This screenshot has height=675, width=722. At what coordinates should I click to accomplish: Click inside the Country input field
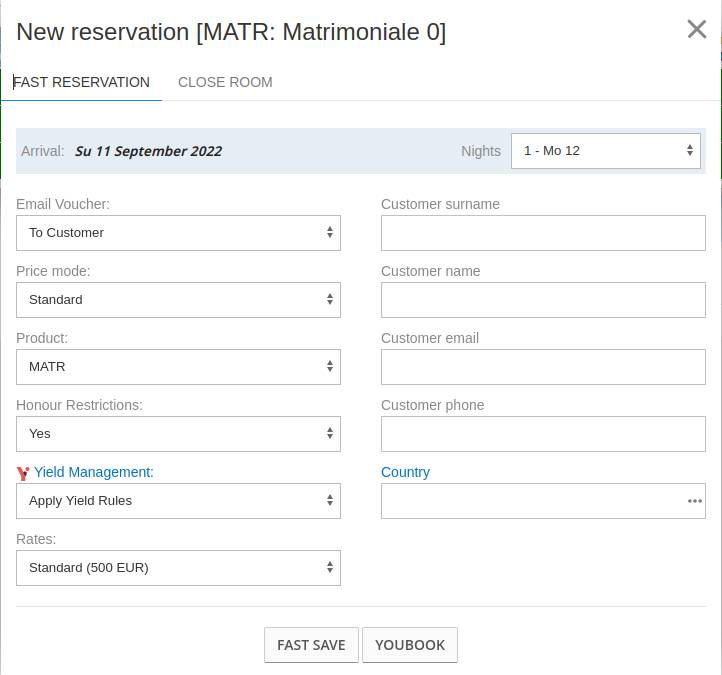530,501
